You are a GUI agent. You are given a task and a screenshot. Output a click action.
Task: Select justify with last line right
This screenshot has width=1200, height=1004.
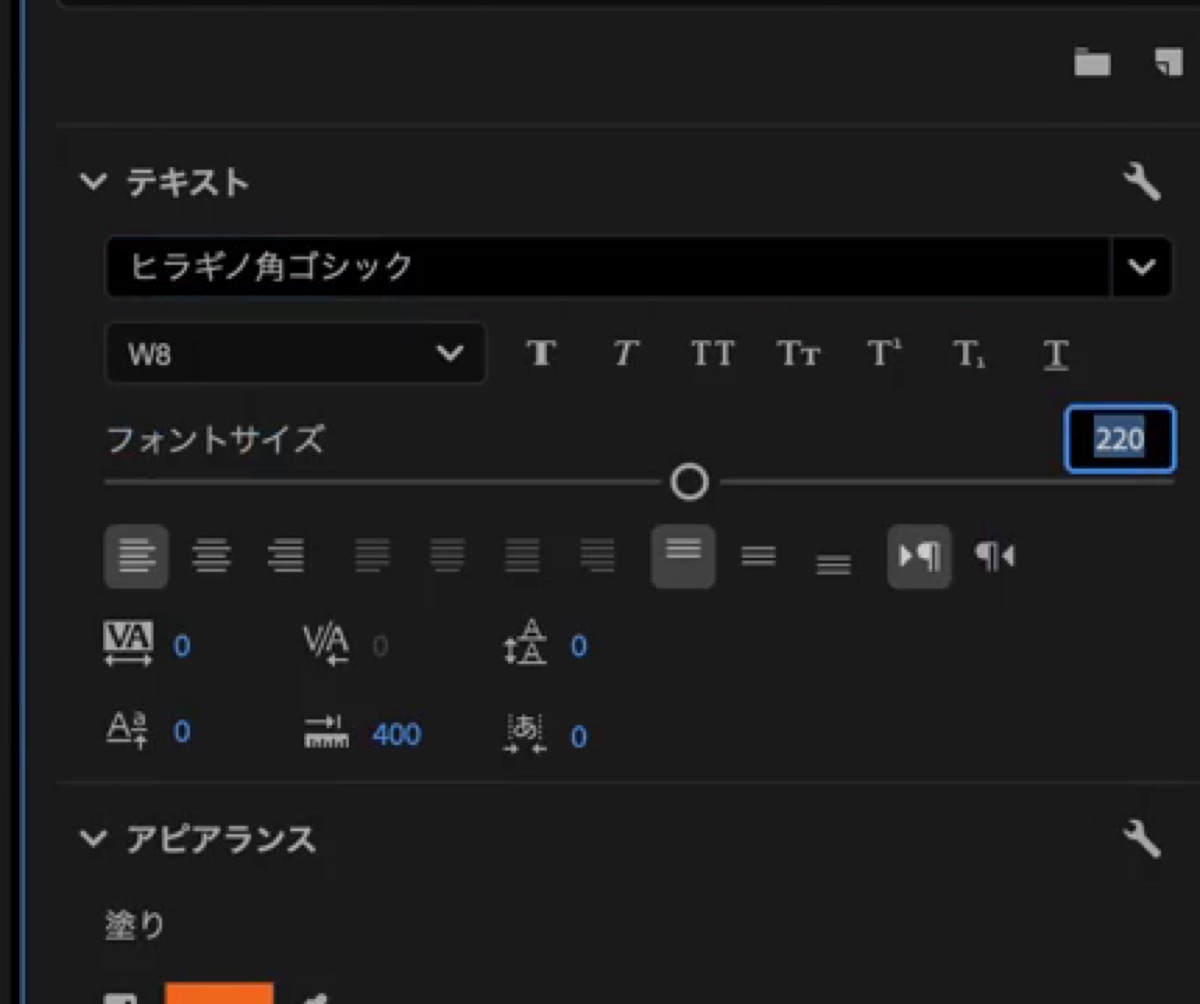tap(597, 555)
